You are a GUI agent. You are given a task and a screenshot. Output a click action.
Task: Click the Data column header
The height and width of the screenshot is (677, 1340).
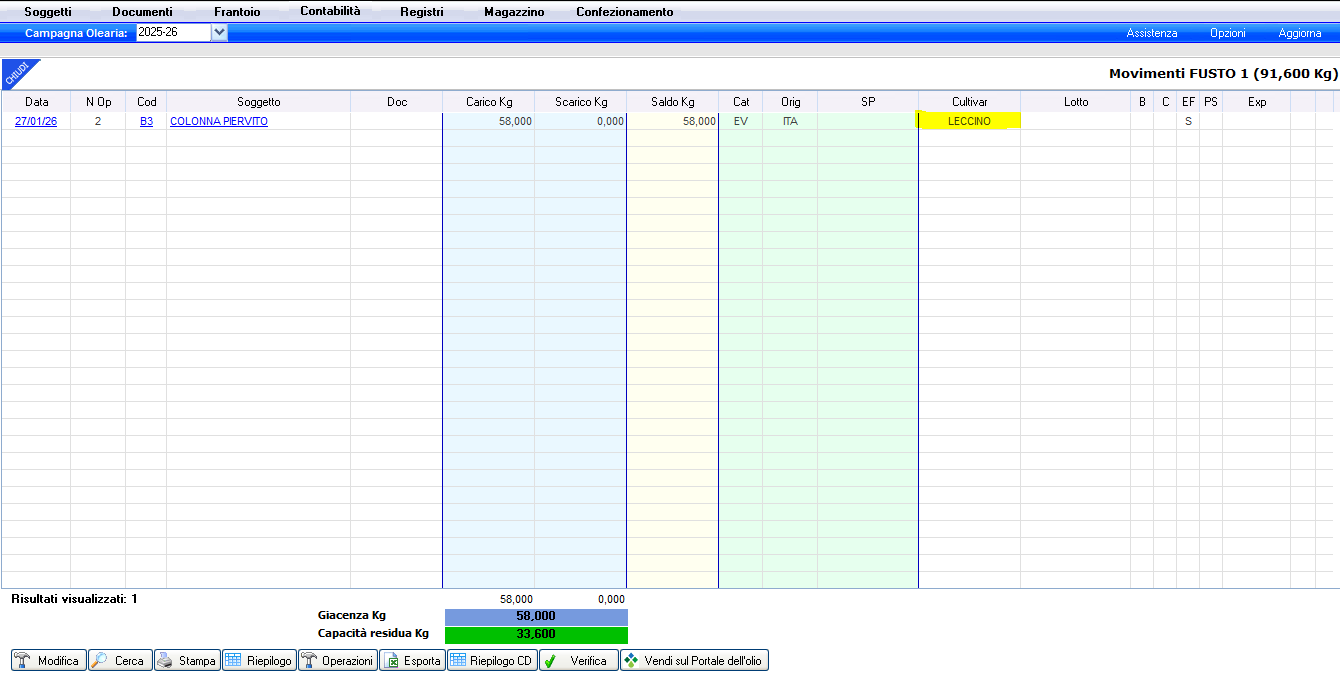coord(36,102)
